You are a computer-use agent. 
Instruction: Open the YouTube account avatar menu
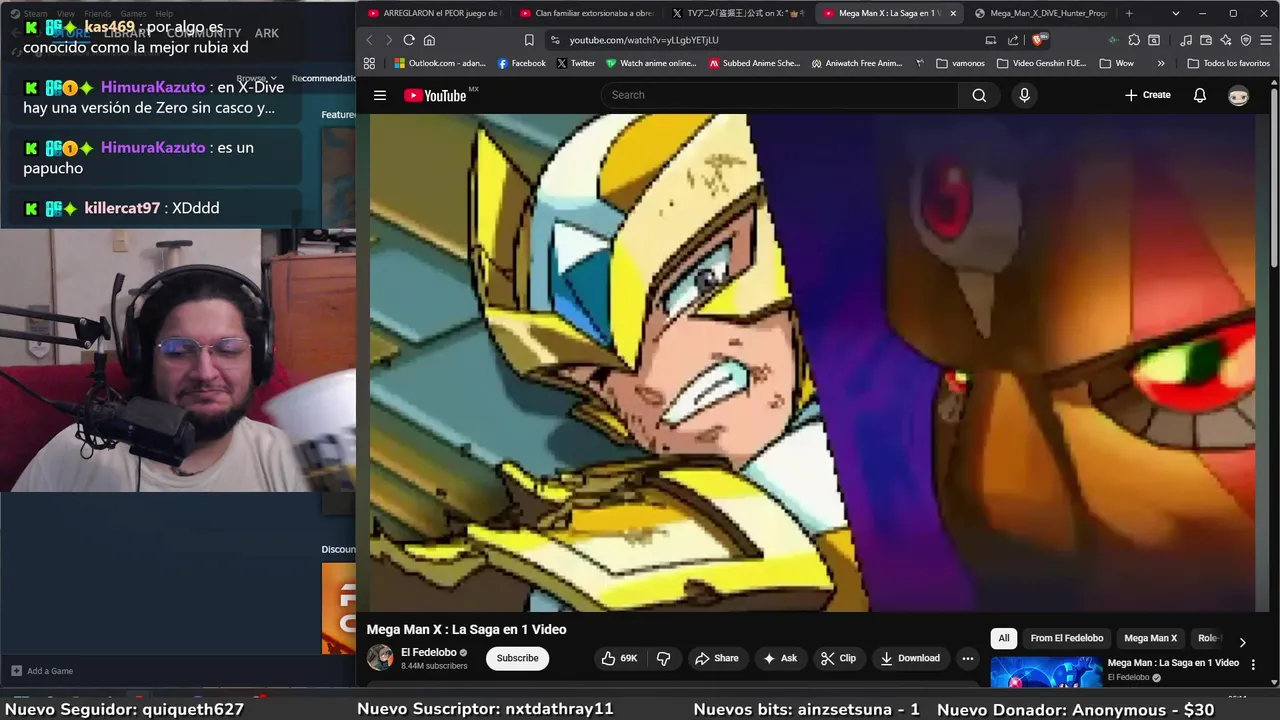pyautogui.click(x=1239, y=96)
